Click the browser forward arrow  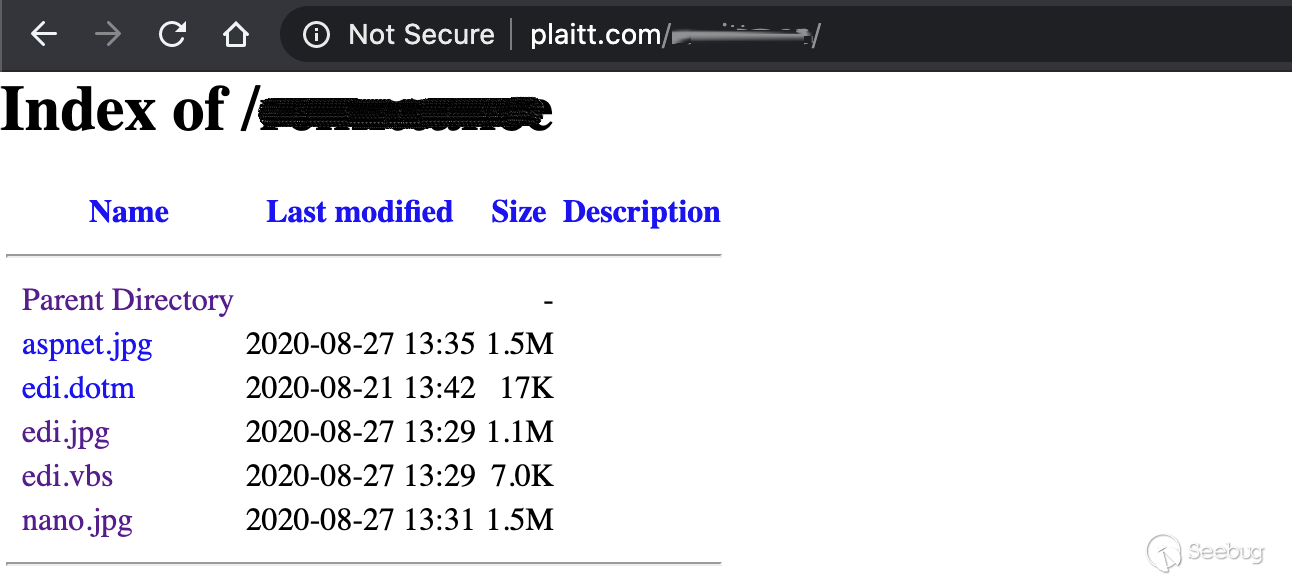(x=108, y=35)
